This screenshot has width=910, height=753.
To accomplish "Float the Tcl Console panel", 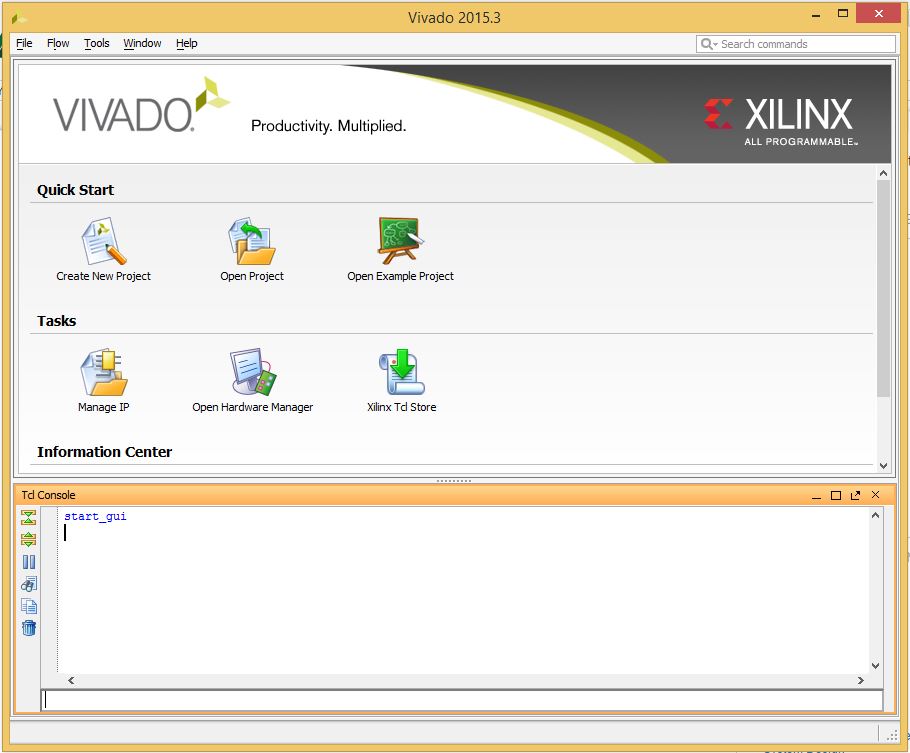I will (855, 495).
